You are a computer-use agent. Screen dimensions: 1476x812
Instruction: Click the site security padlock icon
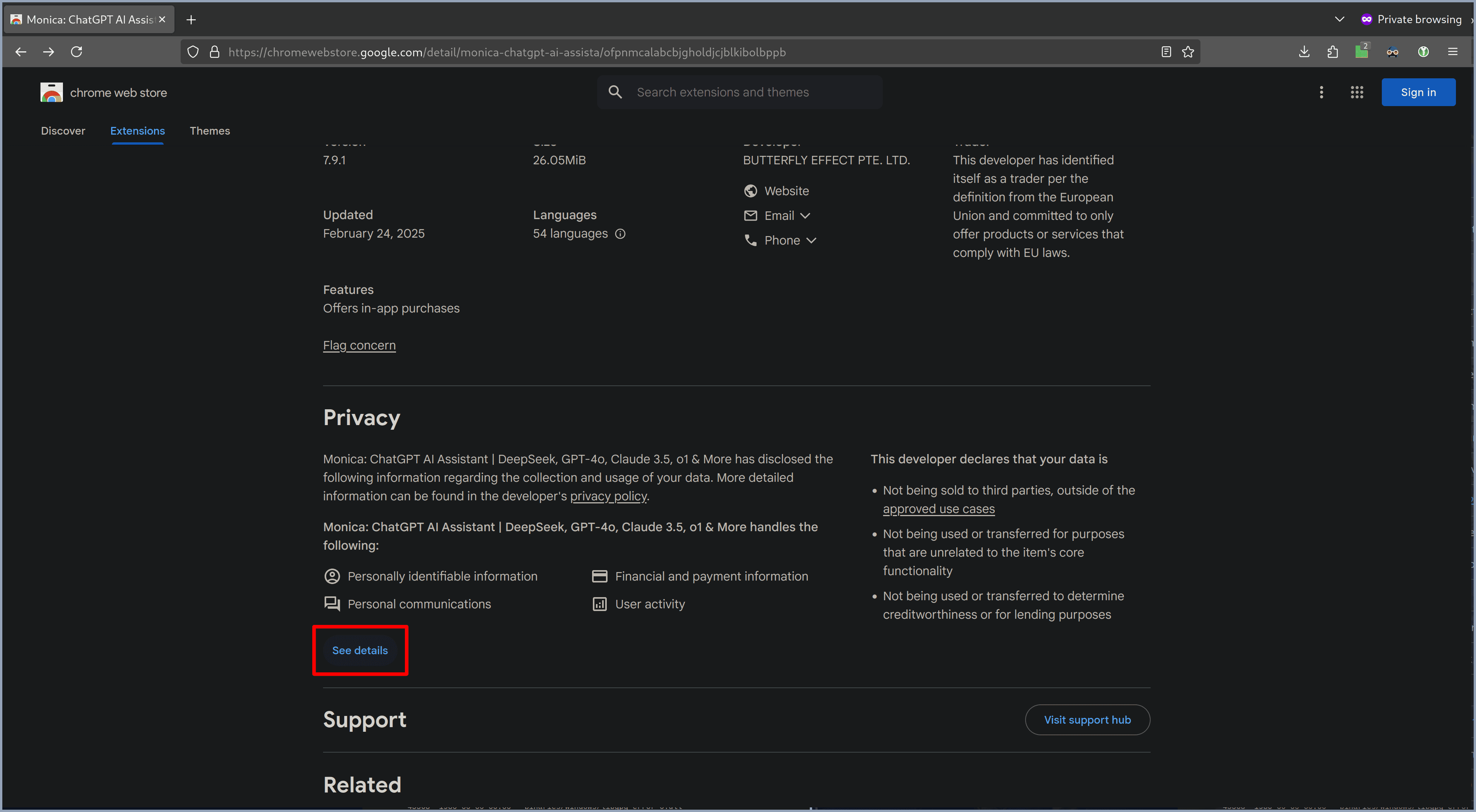[214, 52]
